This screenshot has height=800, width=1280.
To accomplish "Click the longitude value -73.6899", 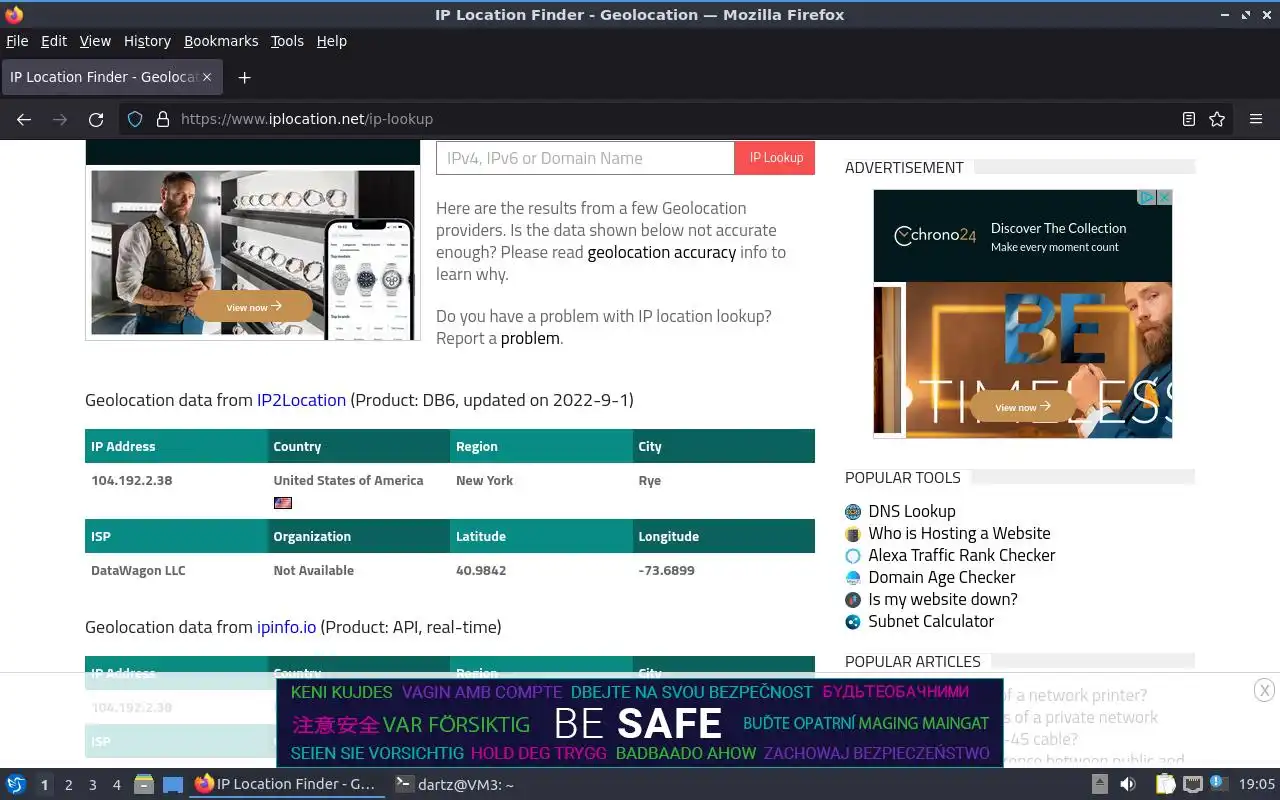I will point(666,571).
